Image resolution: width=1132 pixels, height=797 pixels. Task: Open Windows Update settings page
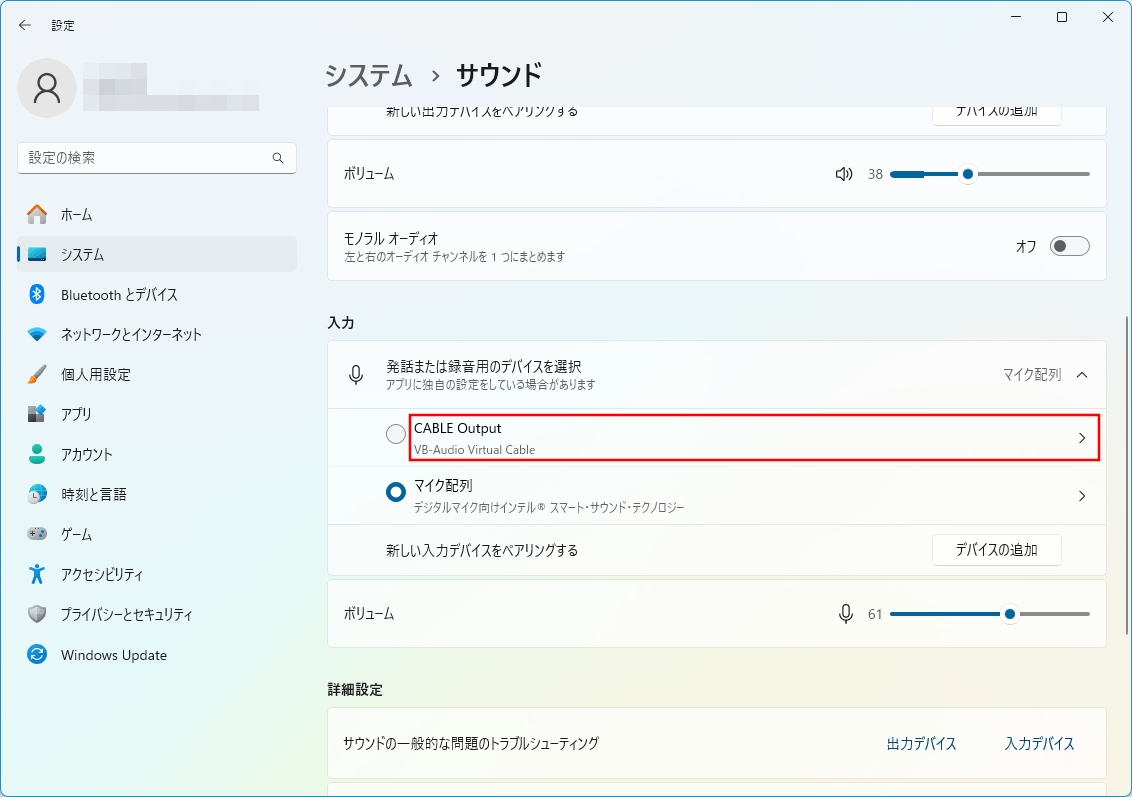click(x=157, y=654)
